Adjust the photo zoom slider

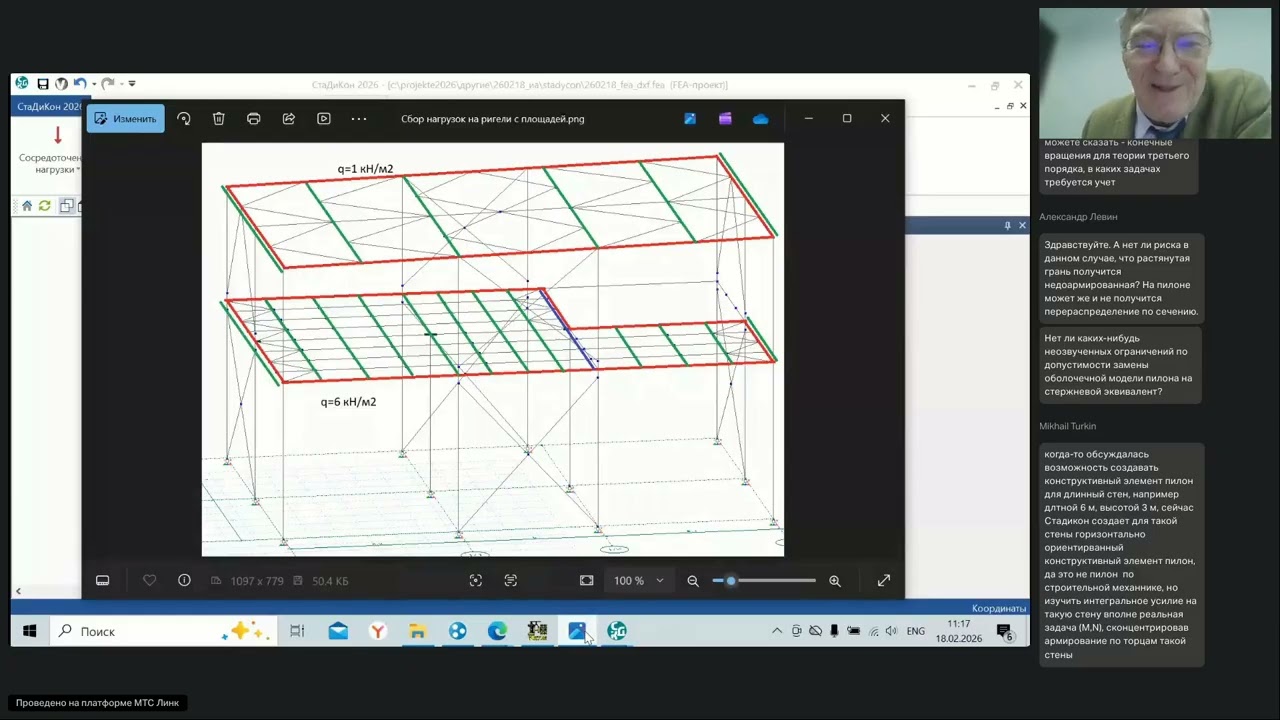point(764,580)
